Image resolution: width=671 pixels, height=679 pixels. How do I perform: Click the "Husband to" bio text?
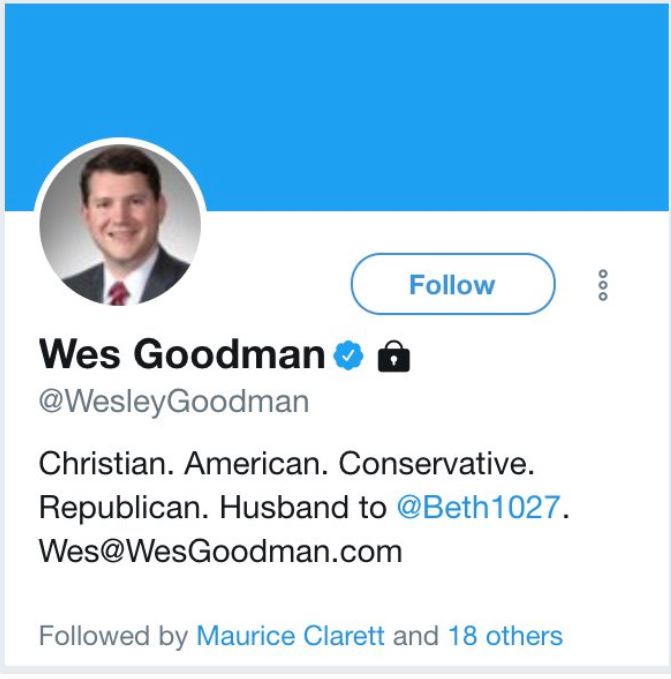[x=302, y=507]
